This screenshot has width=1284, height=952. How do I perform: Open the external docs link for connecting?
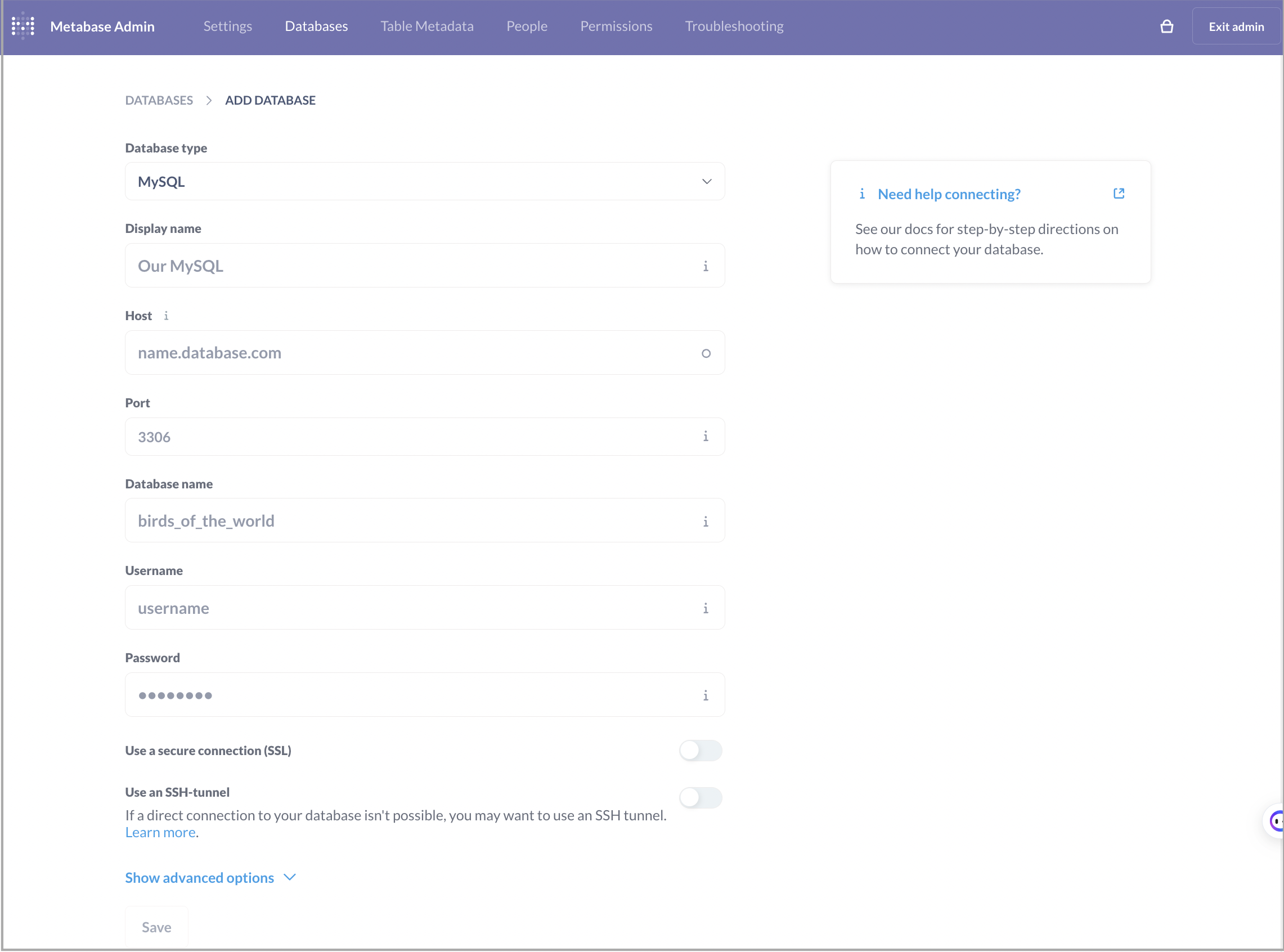pos(1119,194)
